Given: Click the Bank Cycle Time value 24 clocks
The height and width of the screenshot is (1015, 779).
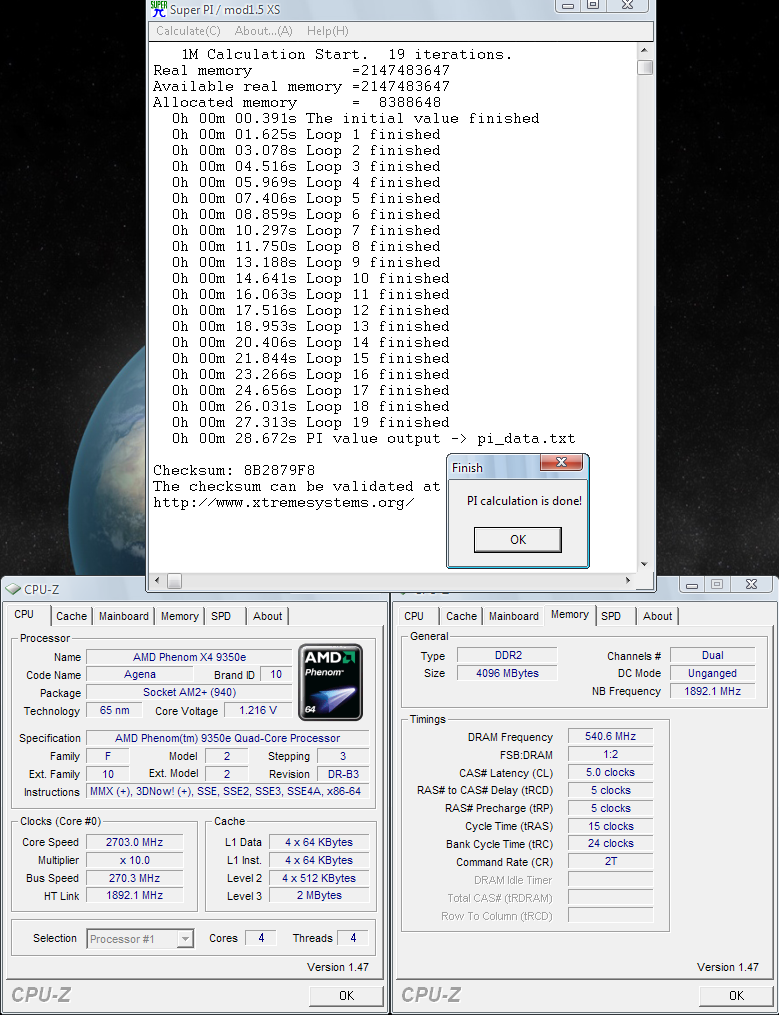Looking at the screenshot, I should [x=611, y=843].
